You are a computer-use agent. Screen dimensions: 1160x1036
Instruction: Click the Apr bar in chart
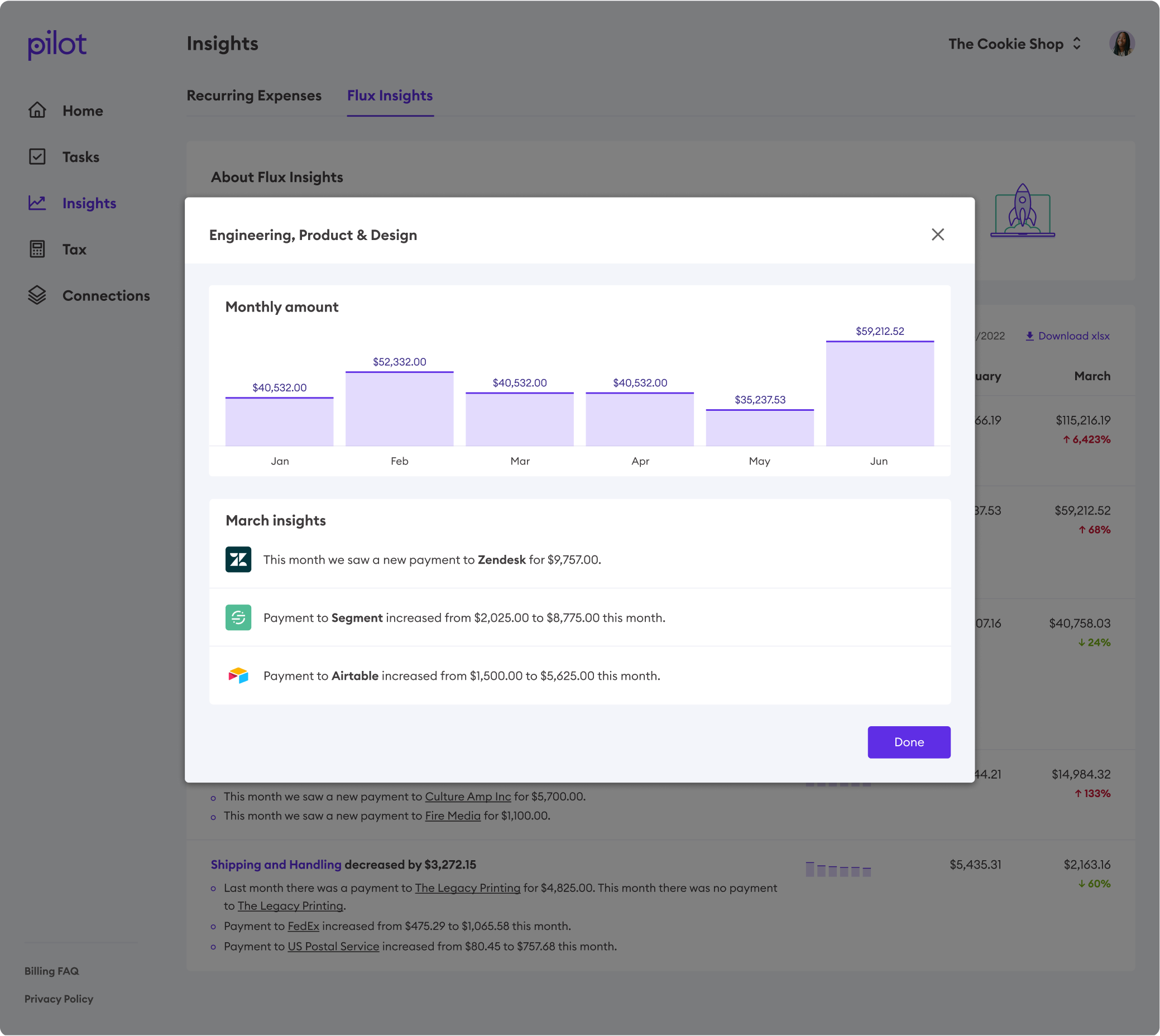click(x=640, y=420)
